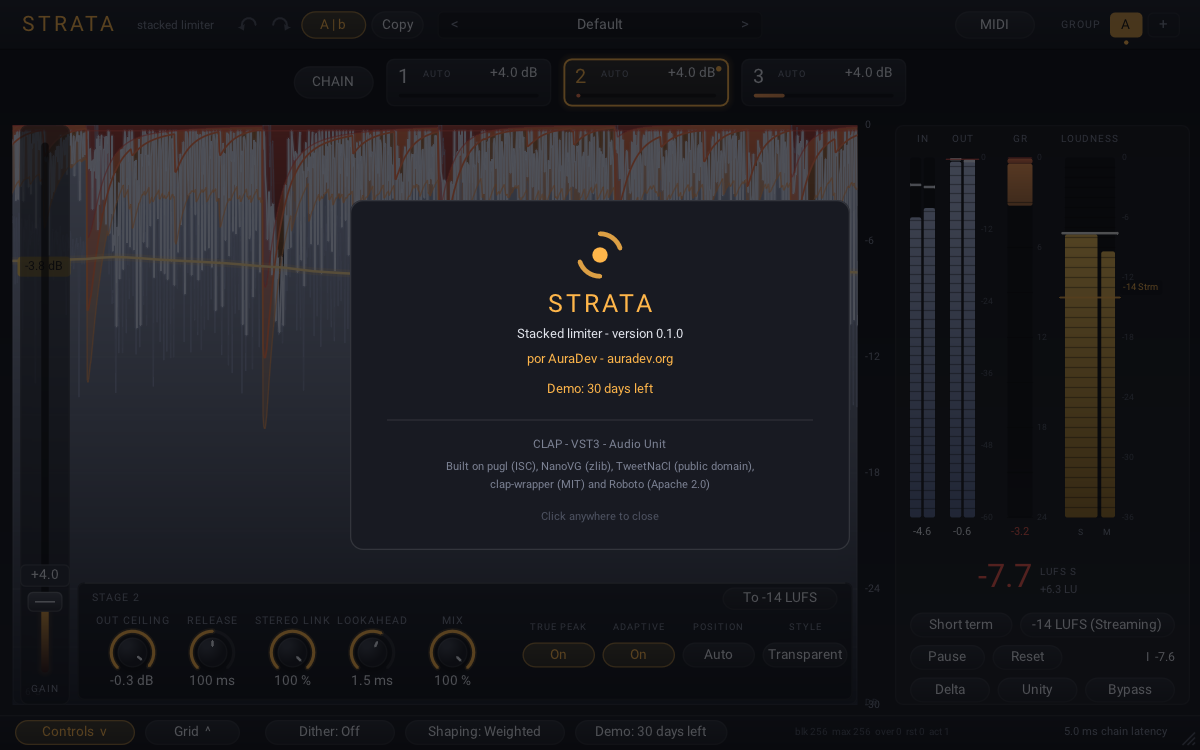
Task: Toggle Unity gain
Action: (x=1037, y=689)
